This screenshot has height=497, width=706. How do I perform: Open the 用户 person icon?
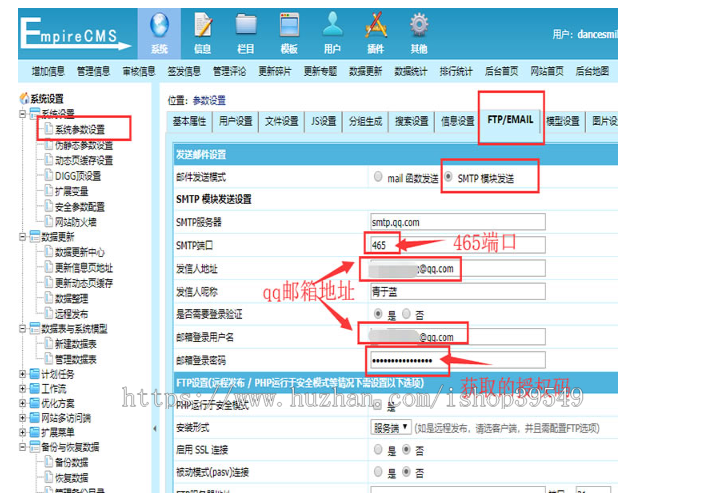(x=332, y=25)
